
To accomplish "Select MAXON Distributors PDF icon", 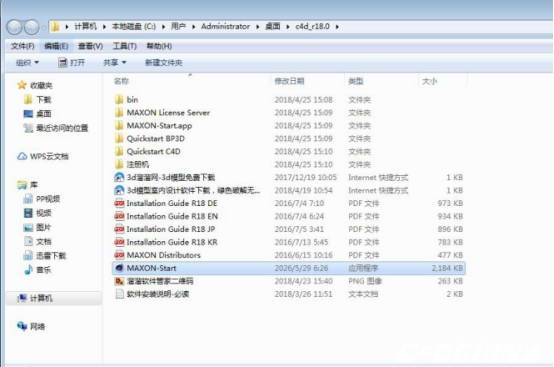I will 119,255.
